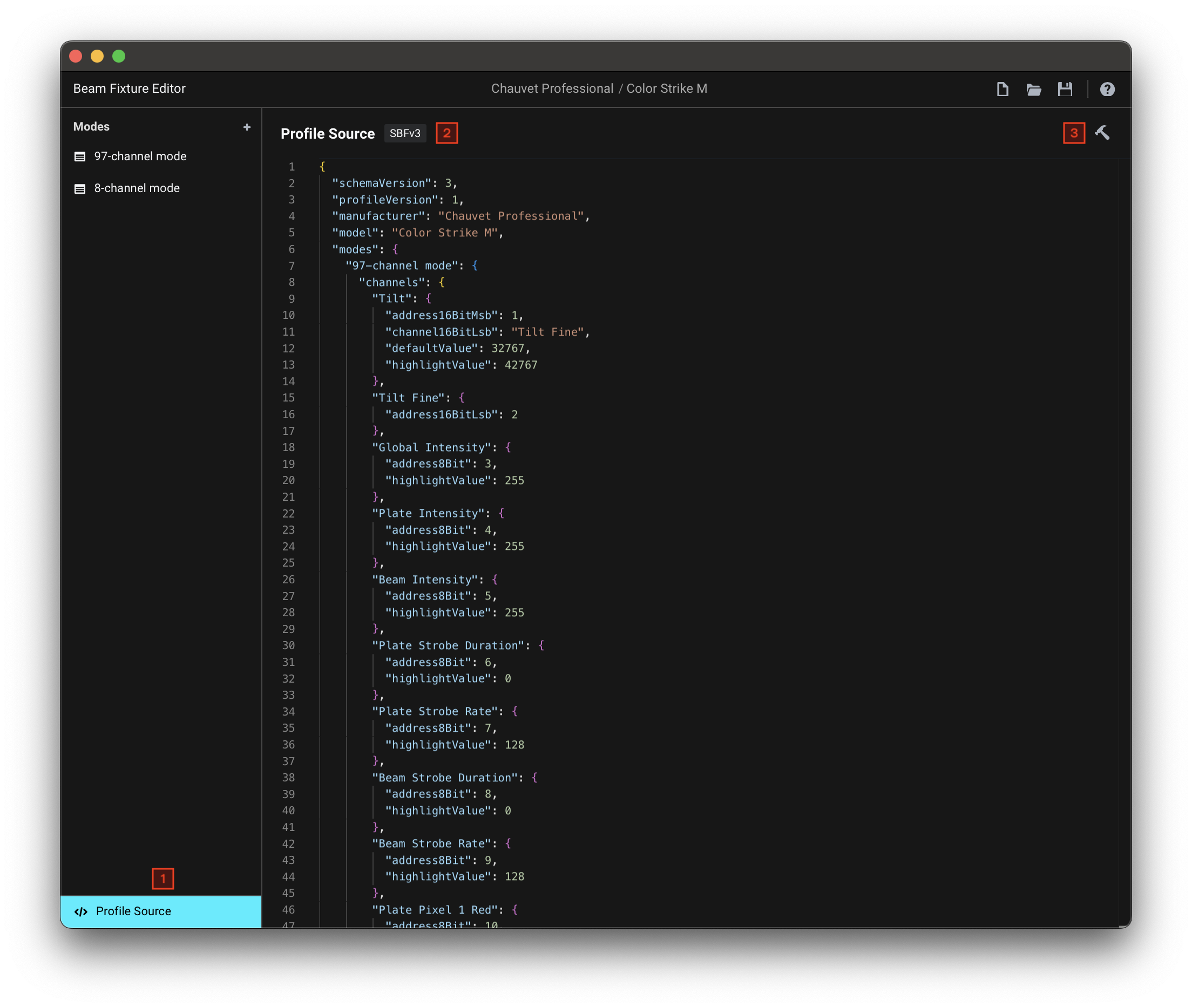
Task: Click the "address8Bit": 9 line
Action: [441, 861]
